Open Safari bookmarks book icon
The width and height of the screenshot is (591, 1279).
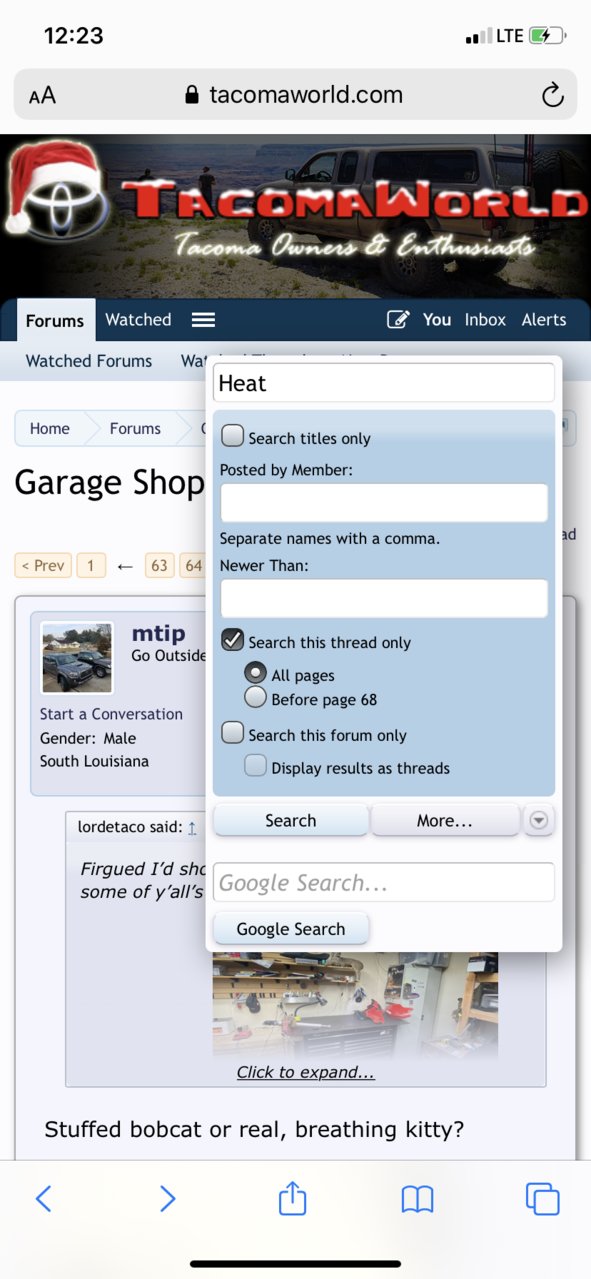[417, 1199]
